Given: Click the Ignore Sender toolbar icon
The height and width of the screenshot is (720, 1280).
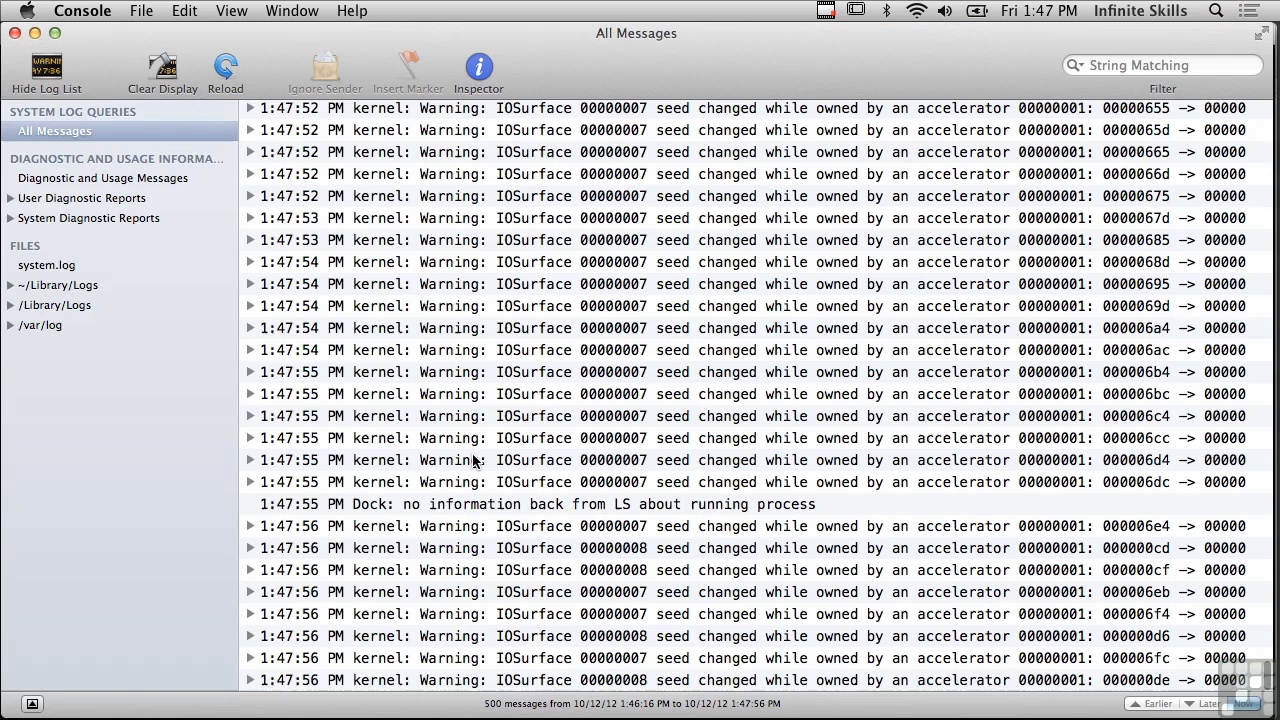Looking at the screenshot, I should 325,67.
